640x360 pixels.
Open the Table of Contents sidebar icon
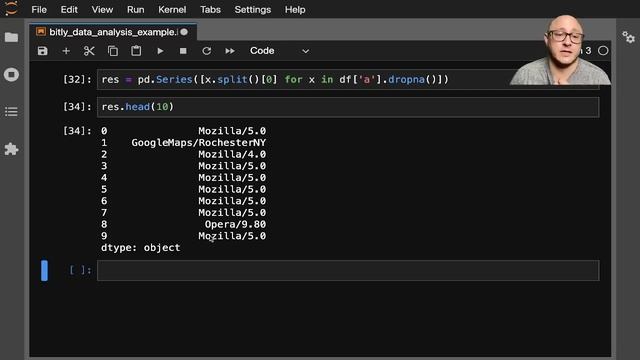[11, 111]
